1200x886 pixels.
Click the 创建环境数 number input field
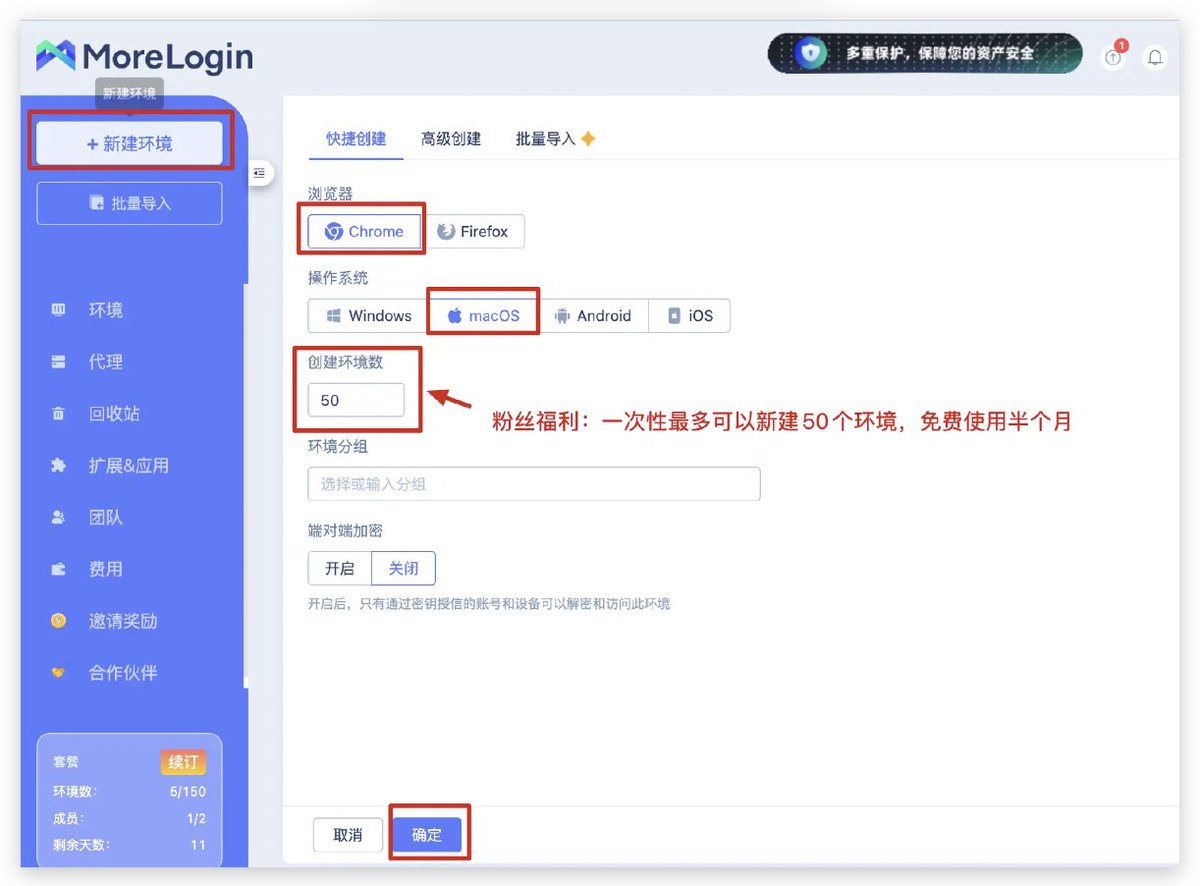pos(356,400)
